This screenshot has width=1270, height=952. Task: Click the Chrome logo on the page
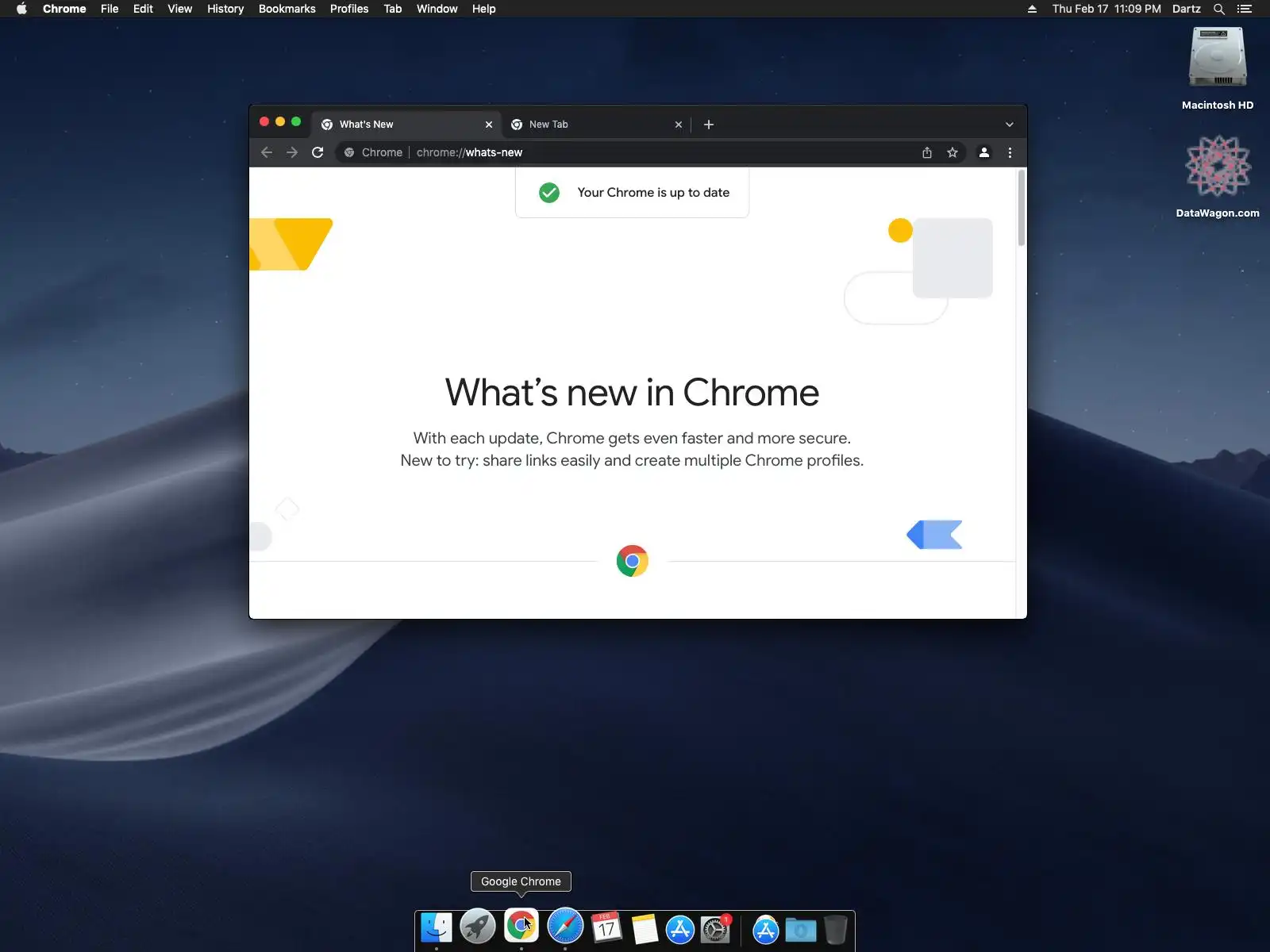633,561
